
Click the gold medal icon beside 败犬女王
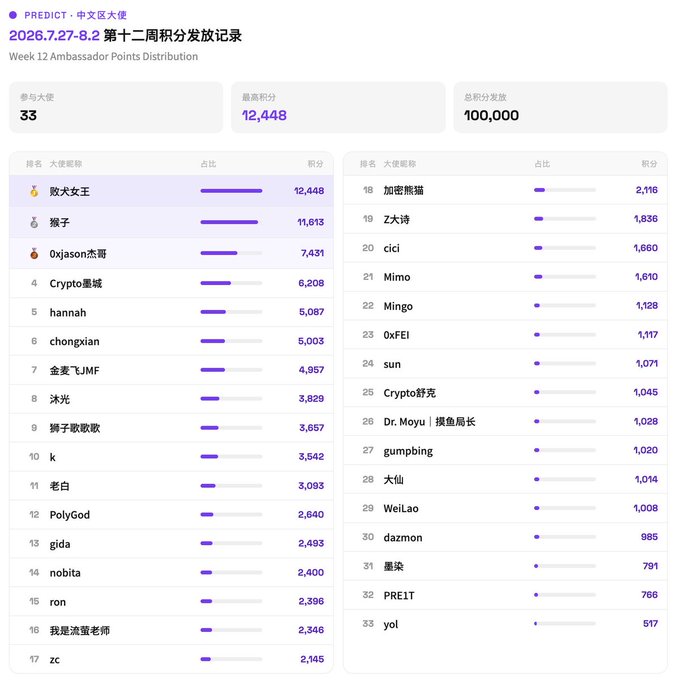[x=34, y=191]
